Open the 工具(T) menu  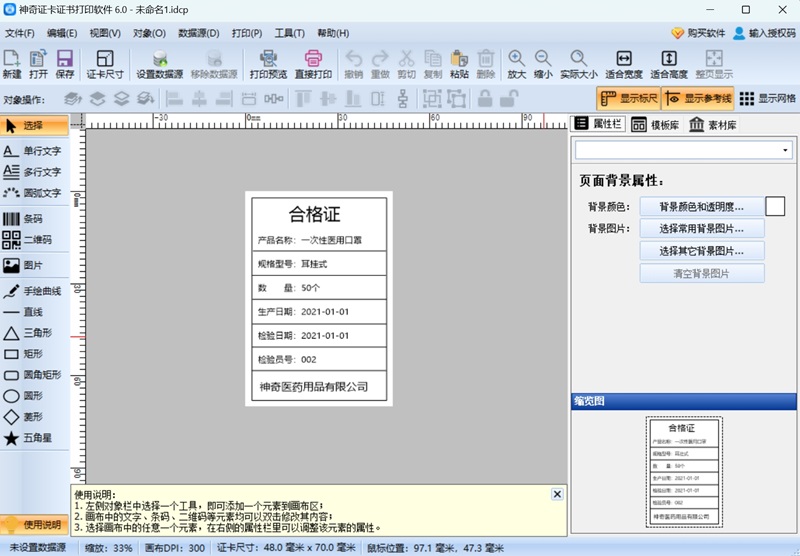pyautogui.click(x=290, y=33)
